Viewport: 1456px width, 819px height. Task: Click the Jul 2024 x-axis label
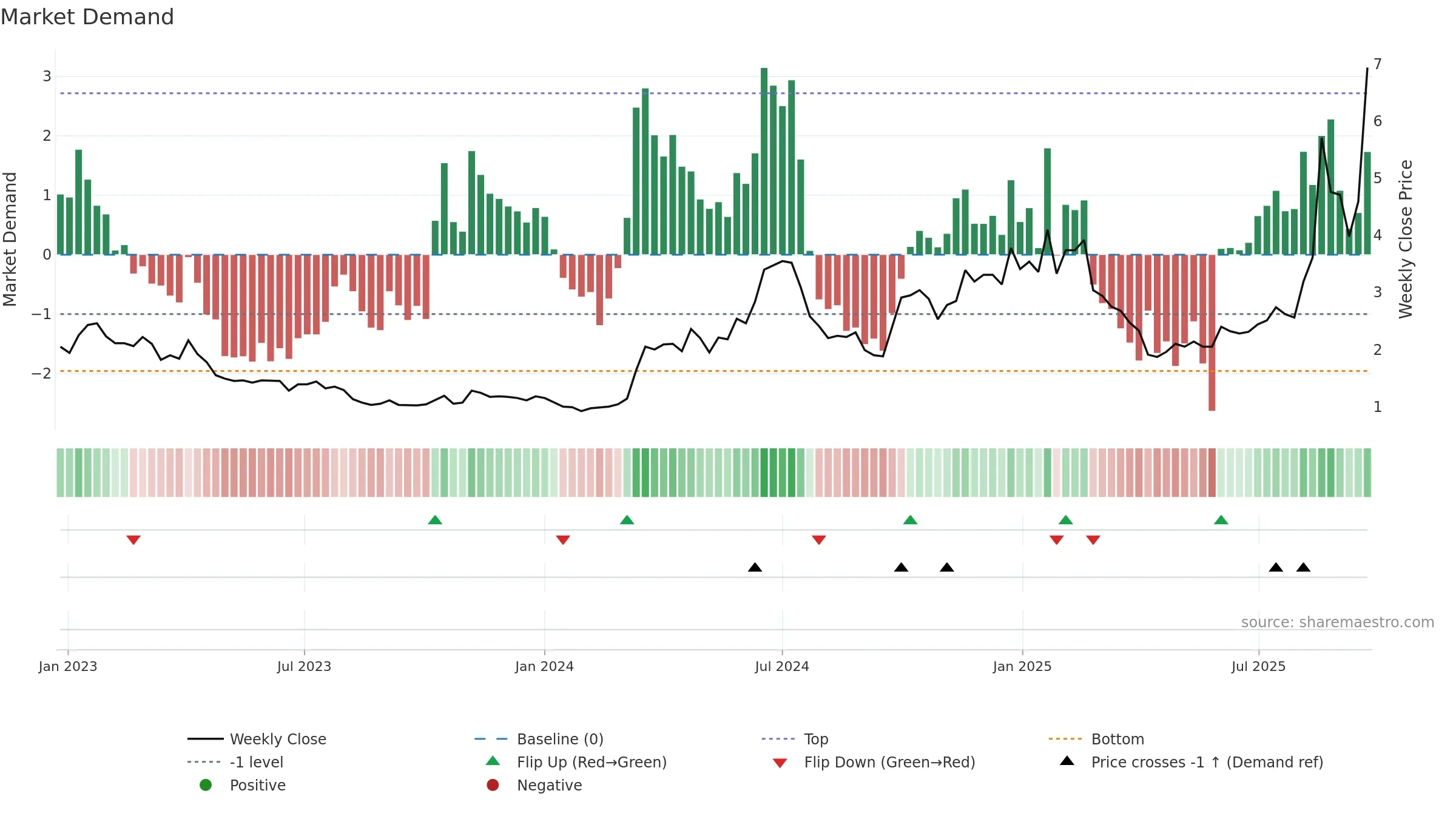(x=782, y=667)
